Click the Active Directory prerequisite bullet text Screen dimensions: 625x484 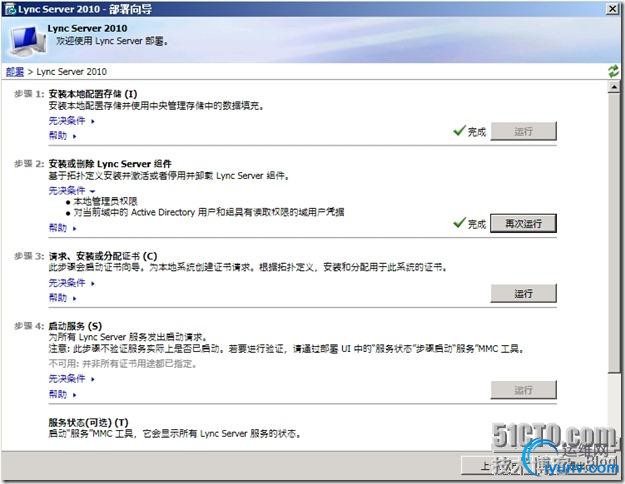click(x=209, y=212)
